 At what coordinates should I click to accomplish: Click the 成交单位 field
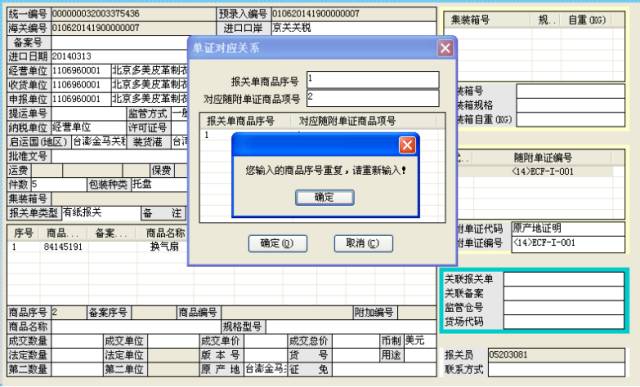(x=173, y=341)
